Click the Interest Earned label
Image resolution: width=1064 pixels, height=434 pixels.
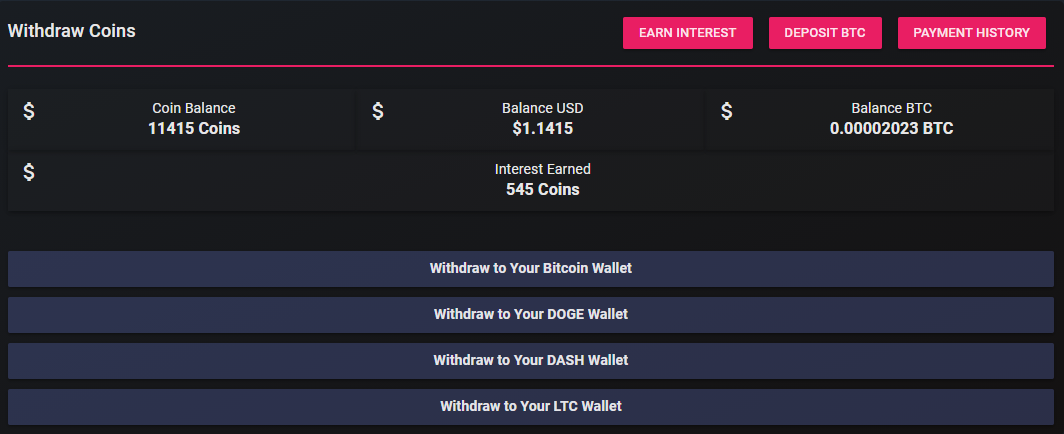[543, 169]
